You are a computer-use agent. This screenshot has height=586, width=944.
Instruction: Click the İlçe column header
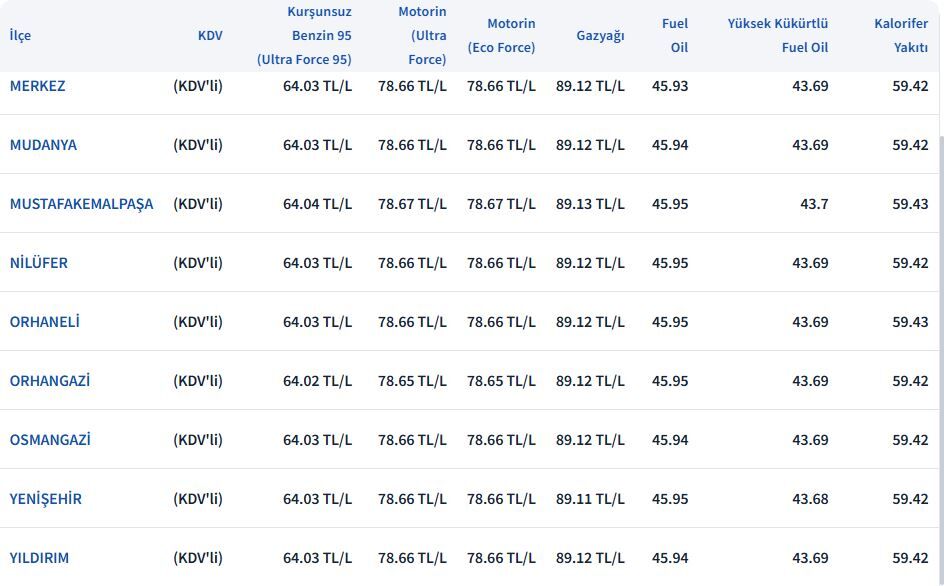coord(20,36)
